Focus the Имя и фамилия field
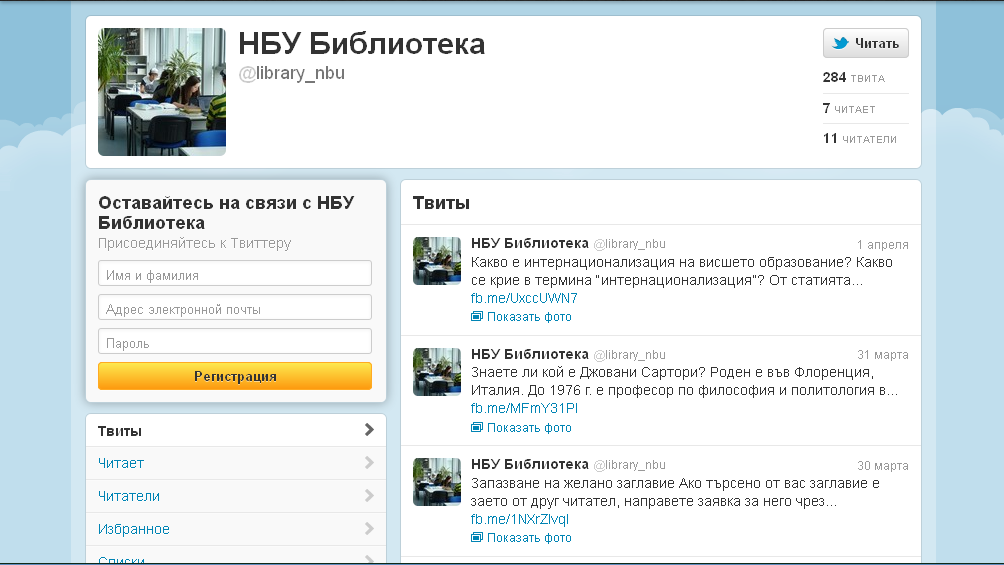Screen dimensions: 1004x565 click(235, 274)
